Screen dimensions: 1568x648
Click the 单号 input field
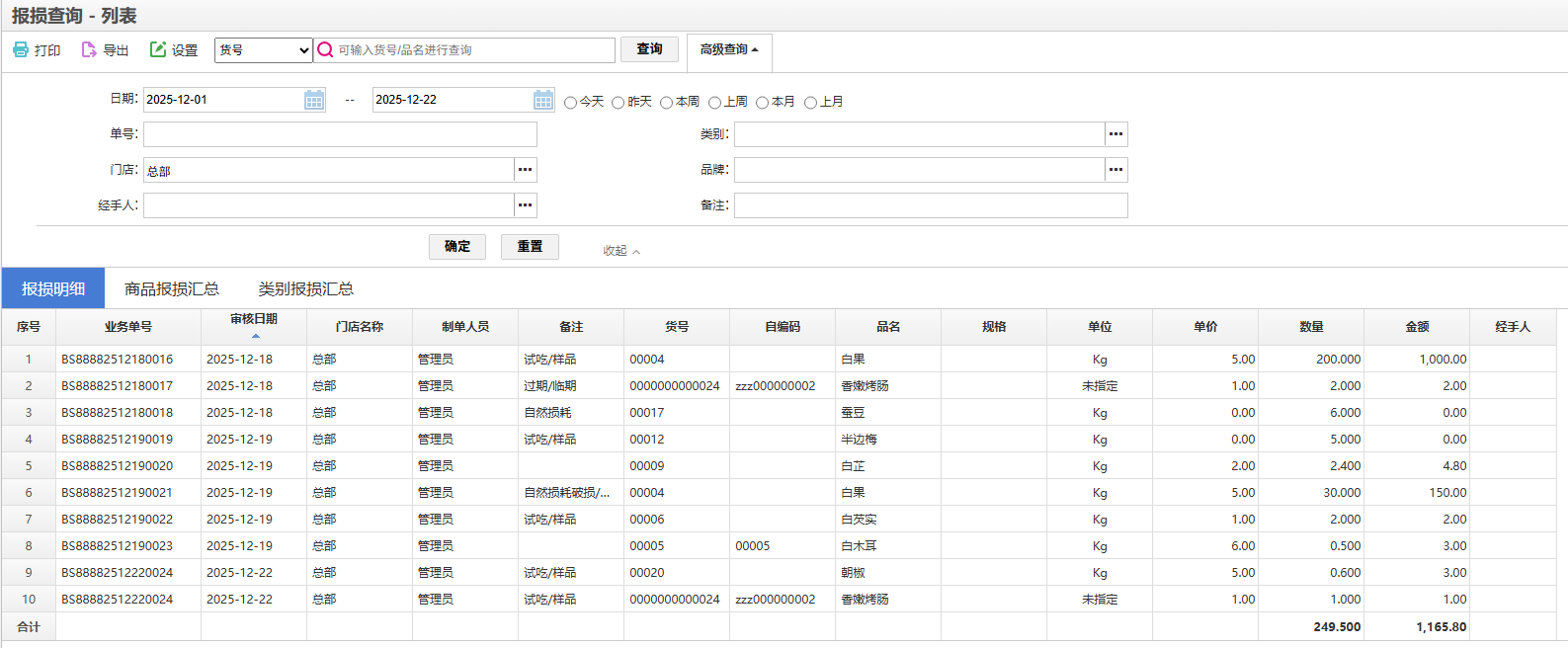click(340, 134)
